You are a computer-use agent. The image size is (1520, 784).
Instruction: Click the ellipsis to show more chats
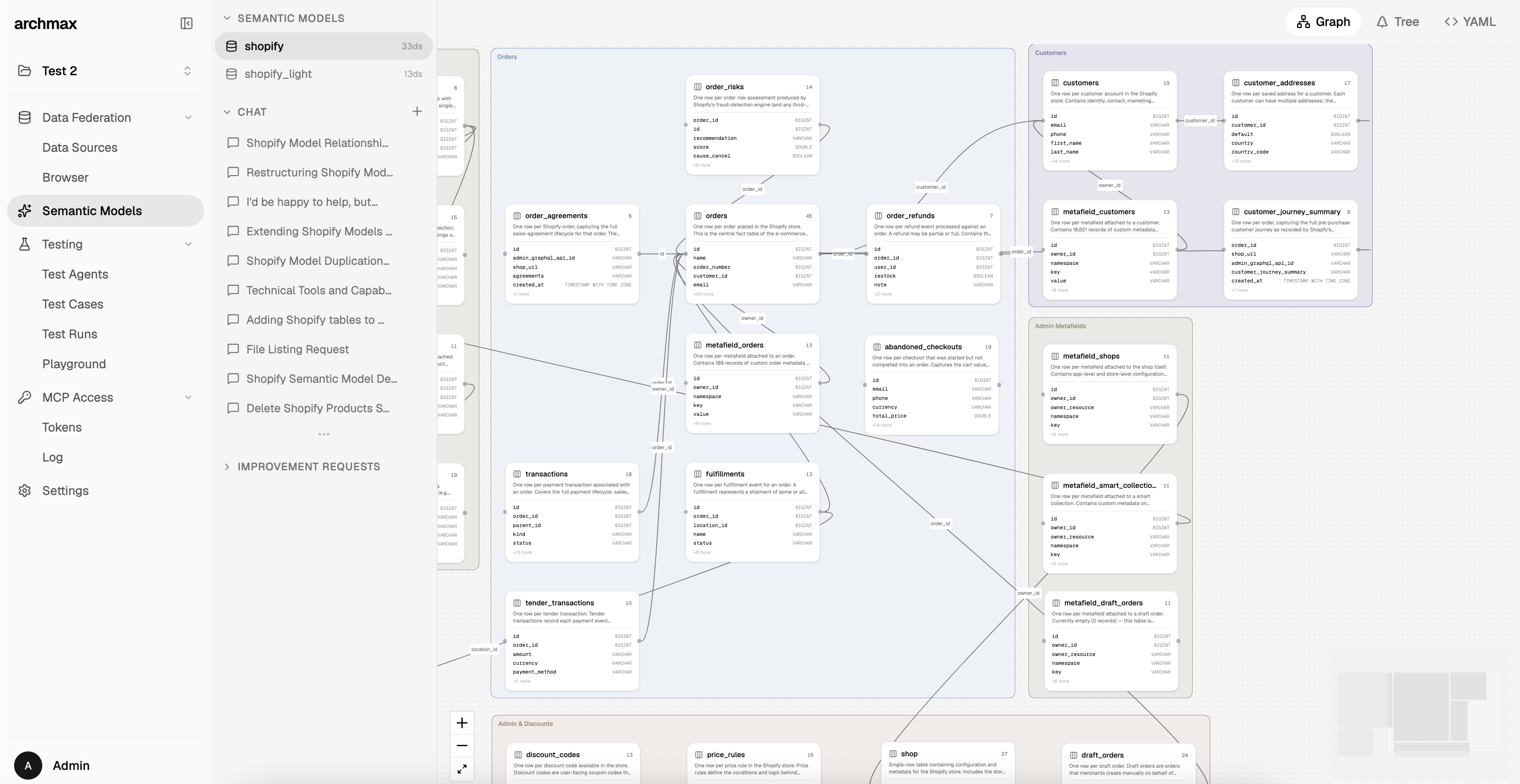(323, 434)
